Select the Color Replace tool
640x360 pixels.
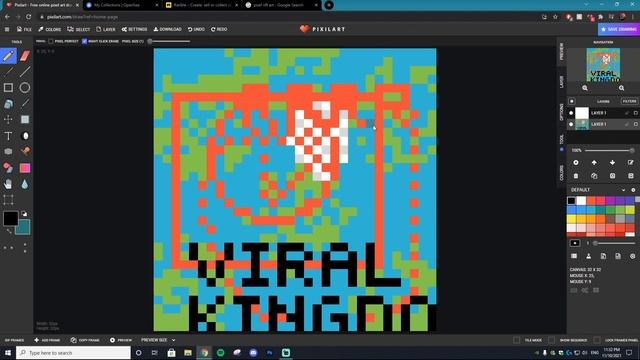click(8, 168)
